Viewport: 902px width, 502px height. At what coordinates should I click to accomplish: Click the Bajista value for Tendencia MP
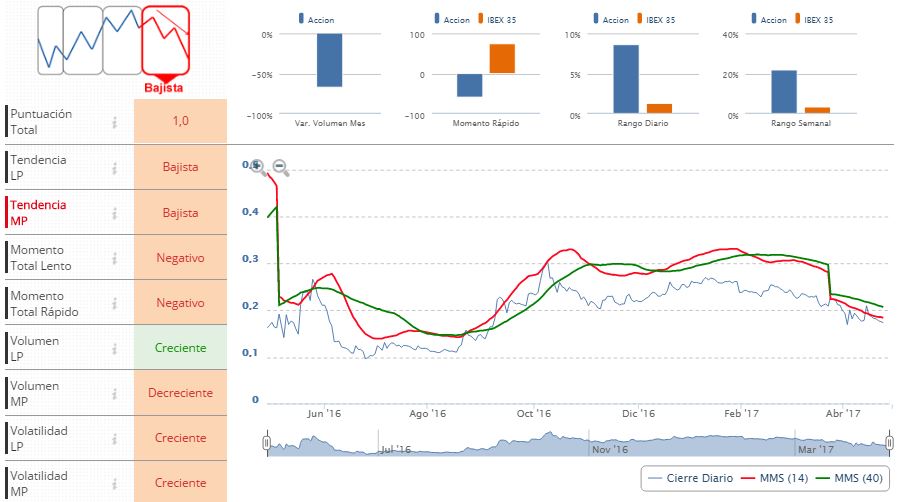point(181,212)
